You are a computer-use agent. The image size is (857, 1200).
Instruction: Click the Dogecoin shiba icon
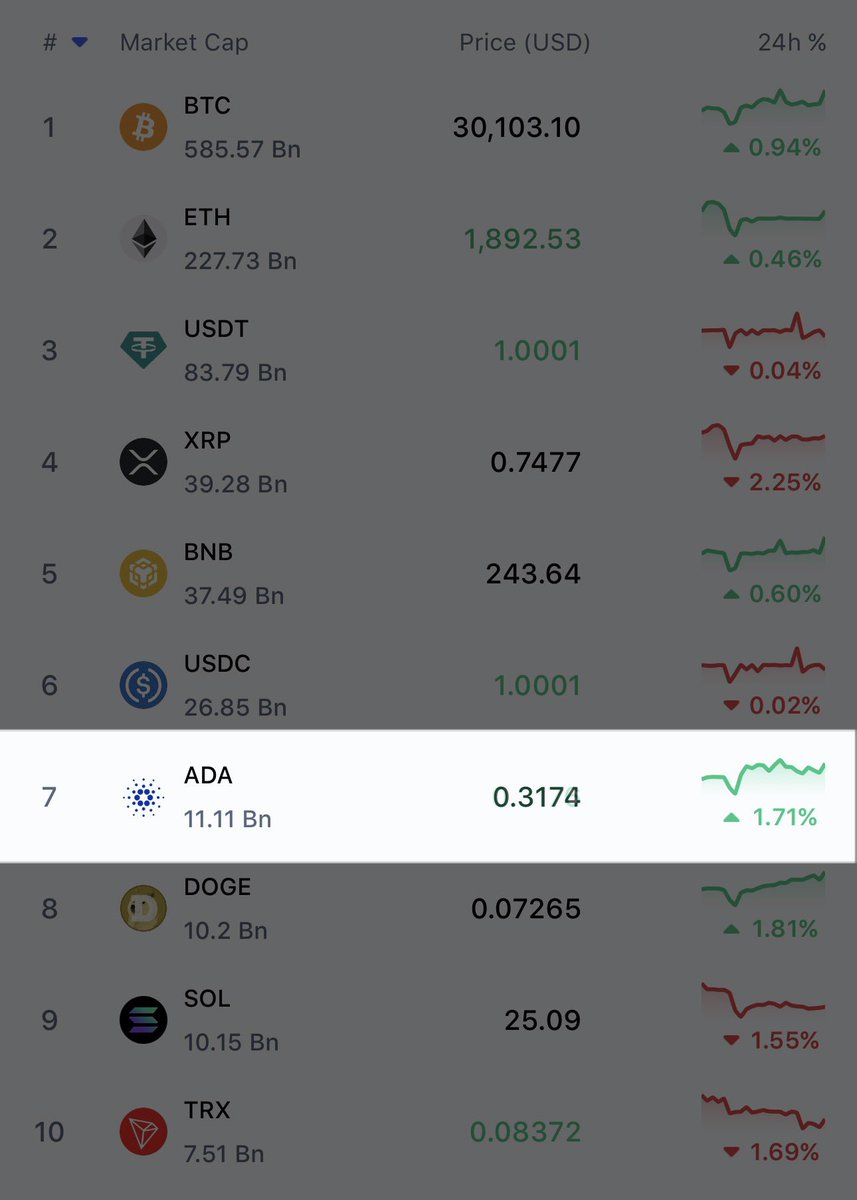144,908
